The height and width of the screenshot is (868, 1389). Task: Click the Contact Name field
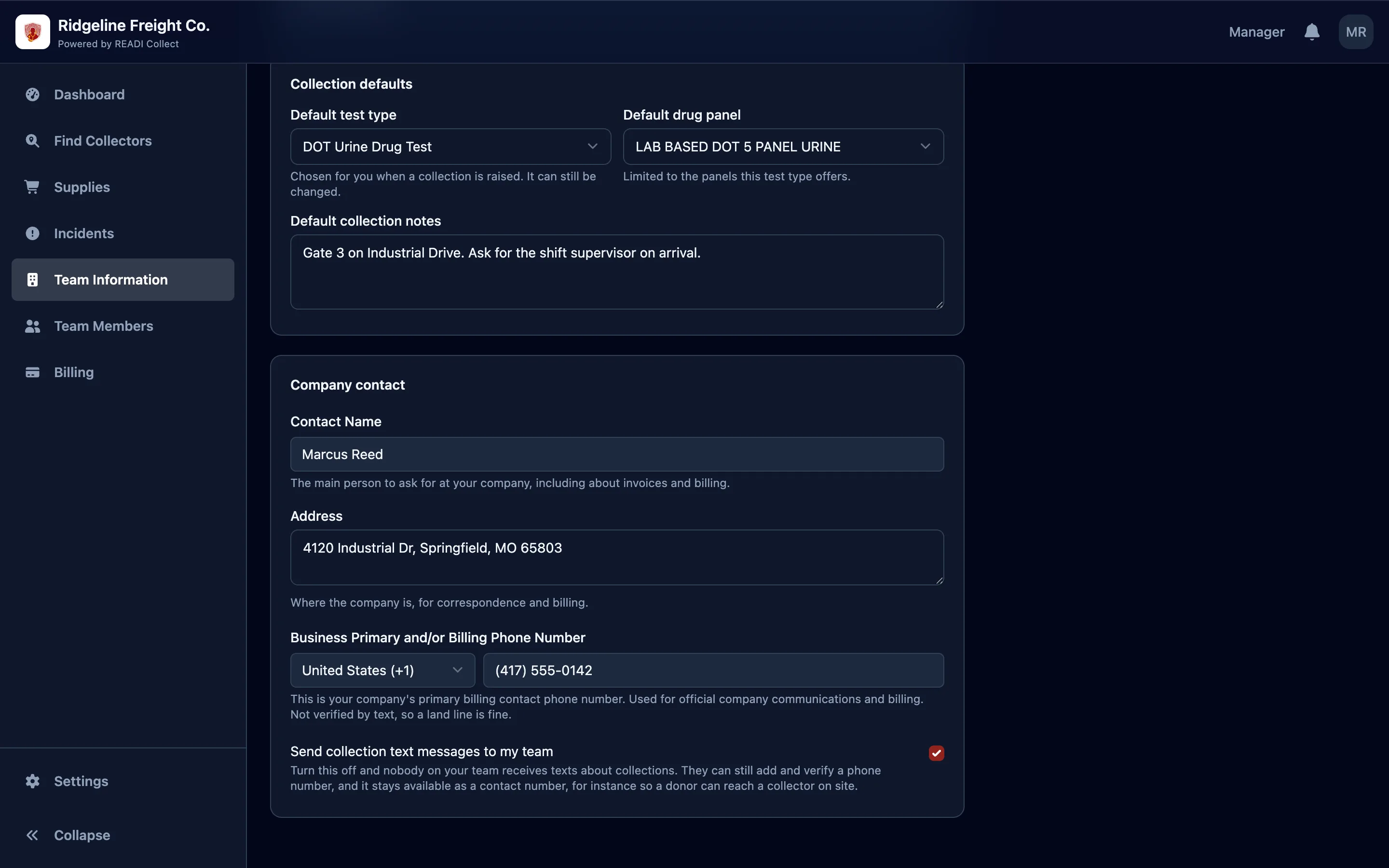point(617,455)
